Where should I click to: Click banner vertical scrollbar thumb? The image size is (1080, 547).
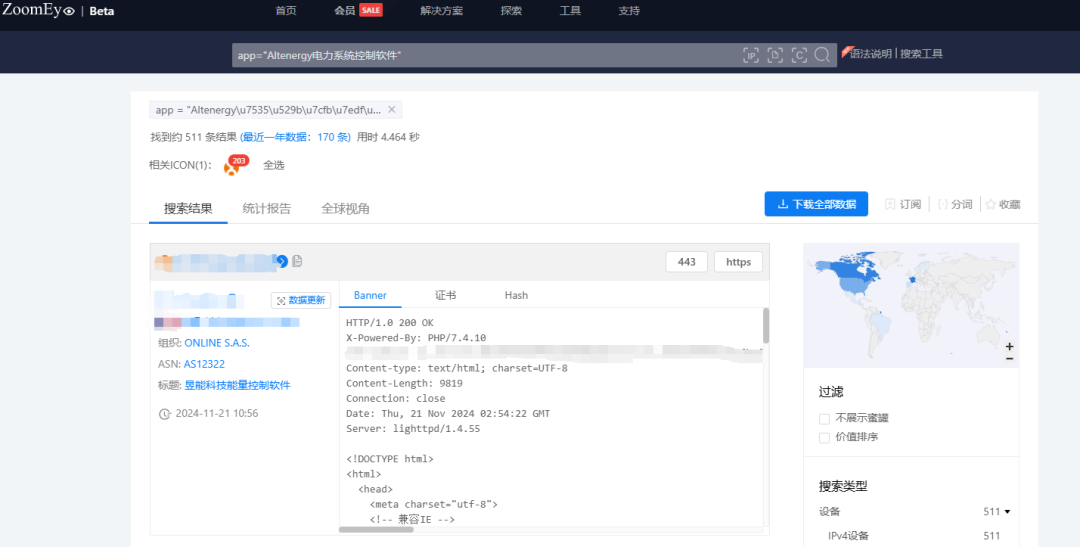tap(766, 325)
